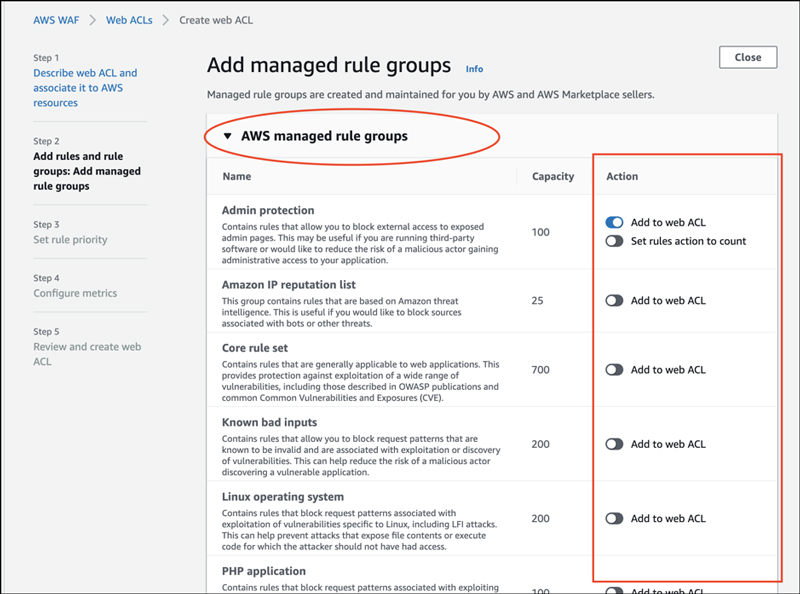This screenshot has height=594, width=800.
Task: Enable Known bad inputs rule group toggle
Action: 614,444
